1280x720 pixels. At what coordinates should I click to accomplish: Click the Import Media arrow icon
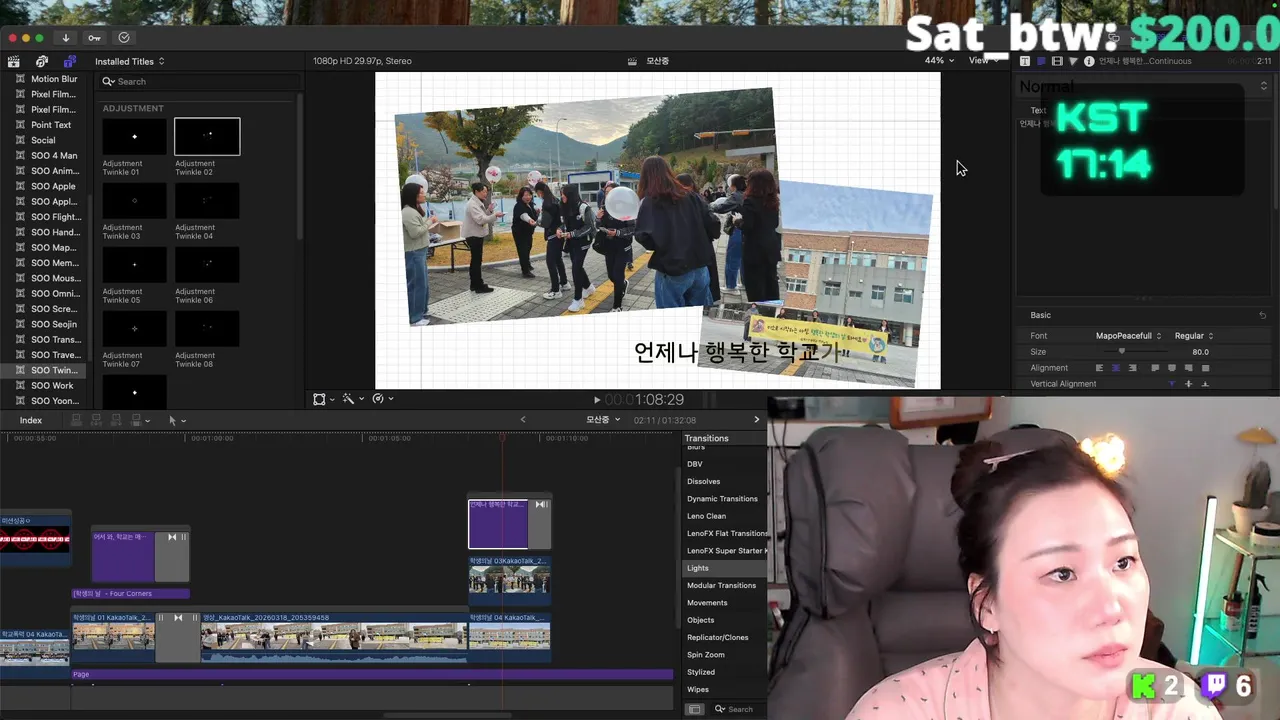pos(66,38)
